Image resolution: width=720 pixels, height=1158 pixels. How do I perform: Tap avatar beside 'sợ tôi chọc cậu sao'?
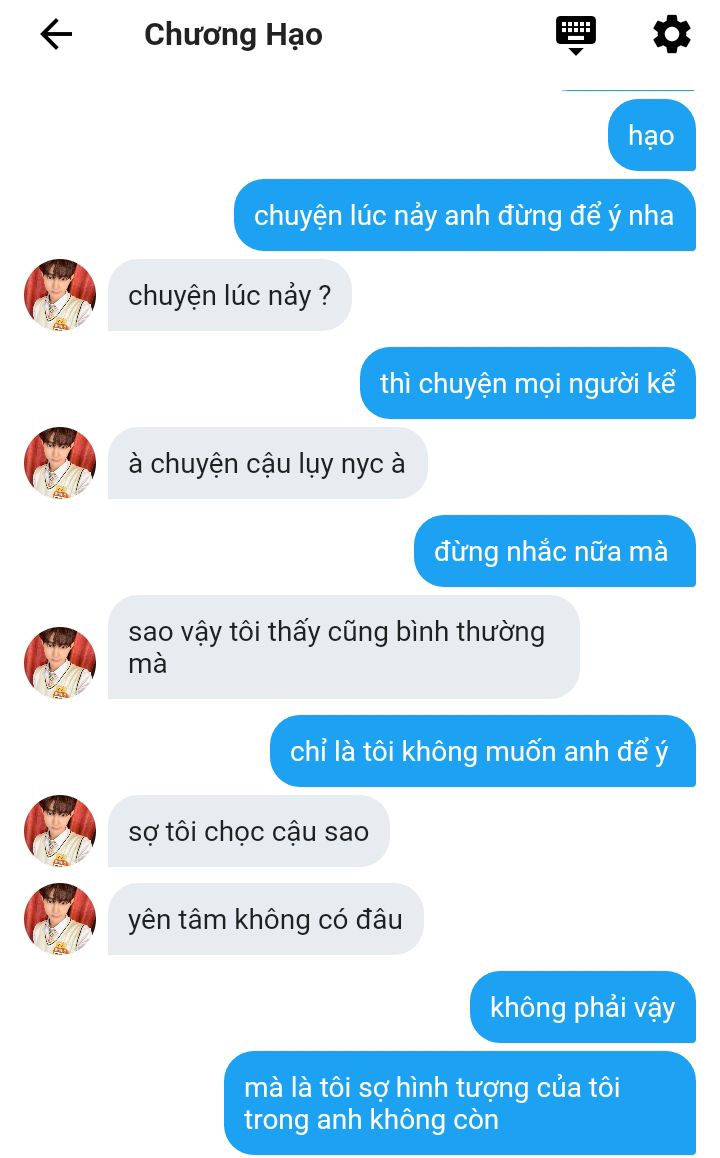(60, 831)
